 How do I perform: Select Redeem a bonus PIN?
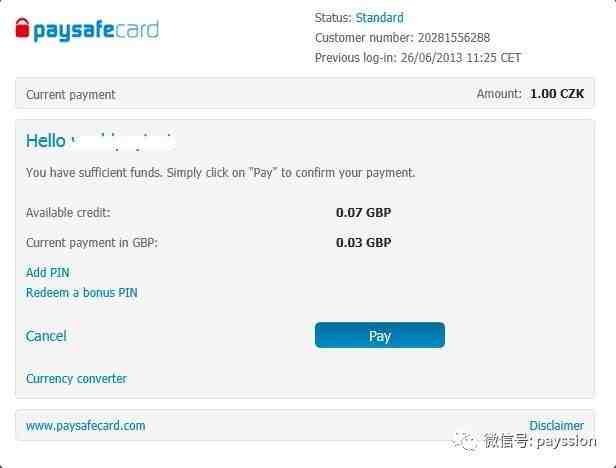[82, 292]
